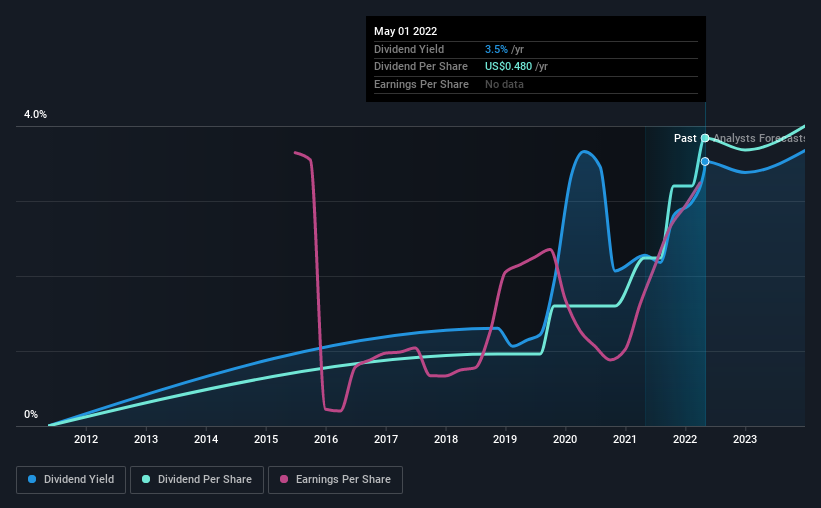Screen dimensions: 821x508
Task: Click the teal Dividend Per Share data point marker
Action: pyautogui.click(x=705, y=138)
